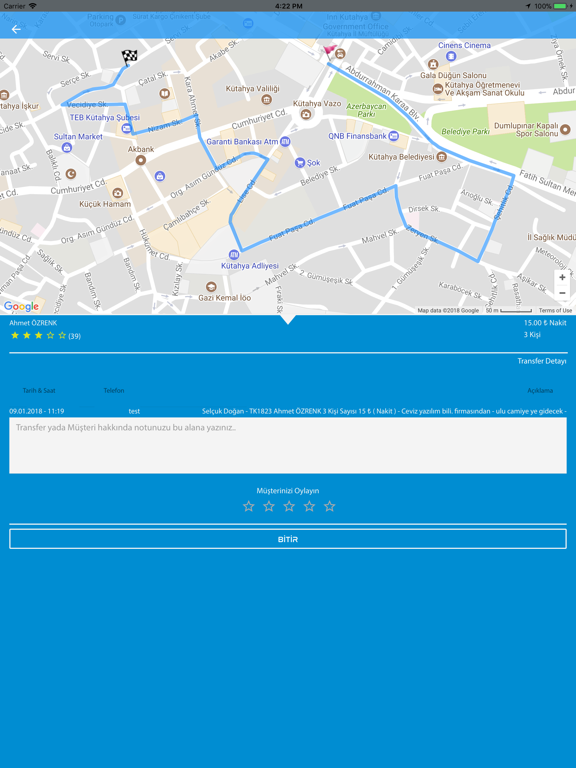
Task: Rate the customer one star
Action: (249, 506)
